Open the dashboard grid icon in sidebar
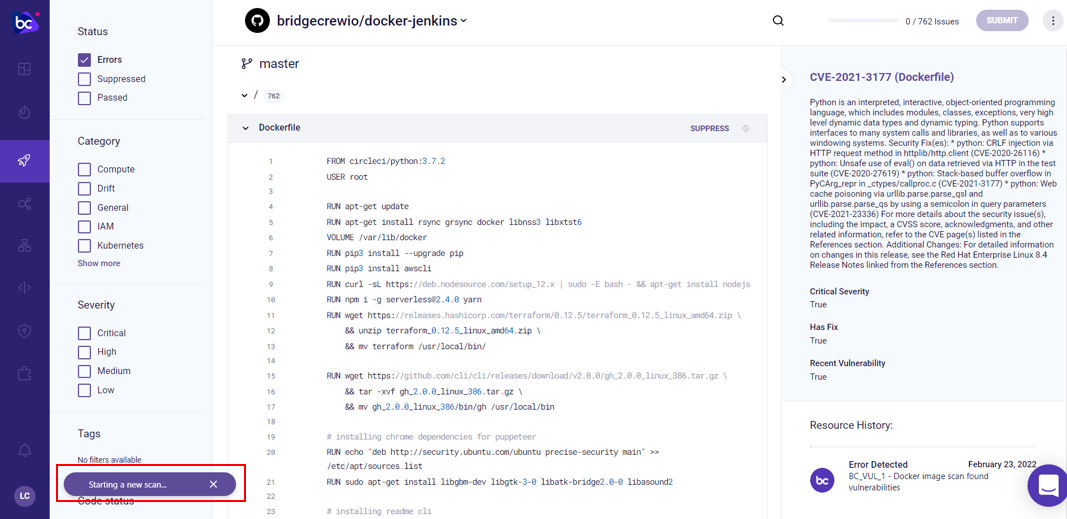The image size is (1067, 519). 24,69
